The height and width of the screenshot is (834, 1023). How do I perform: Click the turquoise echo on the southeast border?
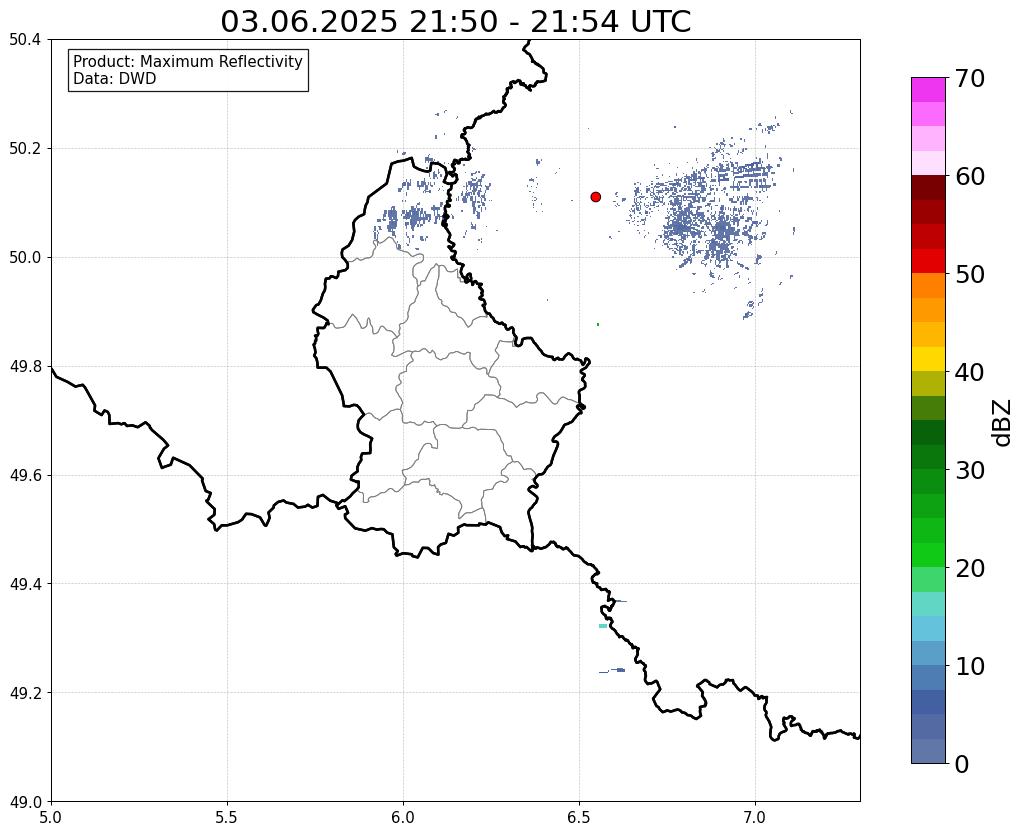(x=603, y=626)
